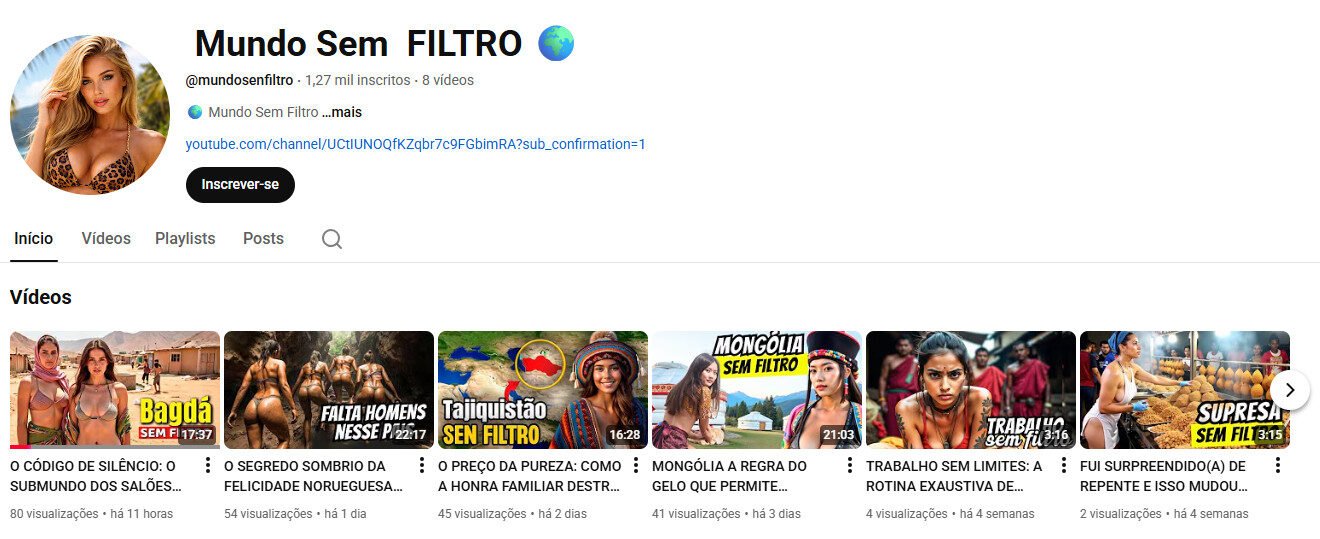Image resolution: width=1320 pixels, height=539 pixels.
Task: Open the youtube.com/channel subscription link
Action: pos(416,144)
